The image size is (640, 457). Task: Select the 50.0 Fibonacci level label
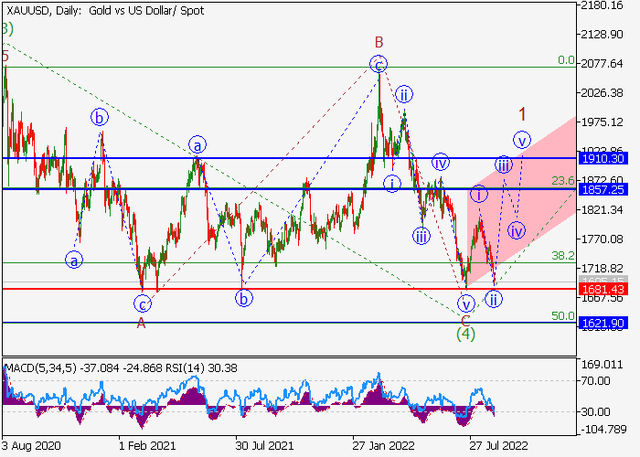563,316
